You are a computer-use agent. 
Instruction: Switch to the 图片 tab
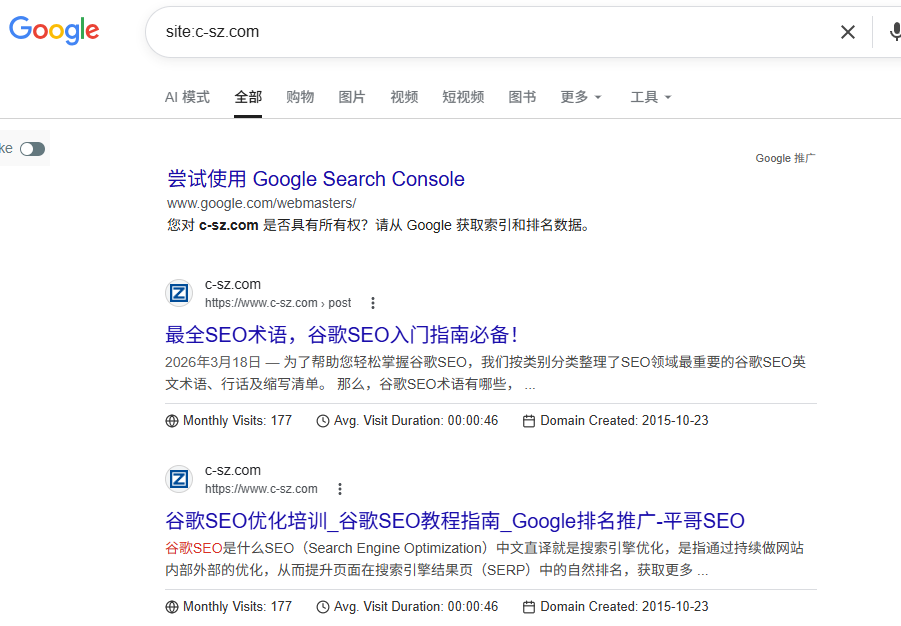(352, 97)
